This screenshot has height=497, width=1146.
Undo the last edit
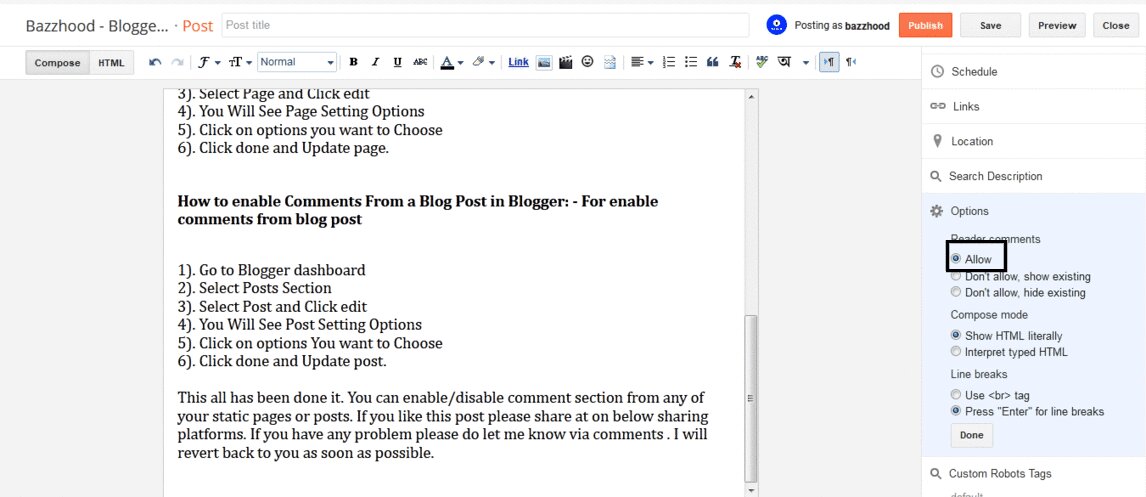coord(155,62)
